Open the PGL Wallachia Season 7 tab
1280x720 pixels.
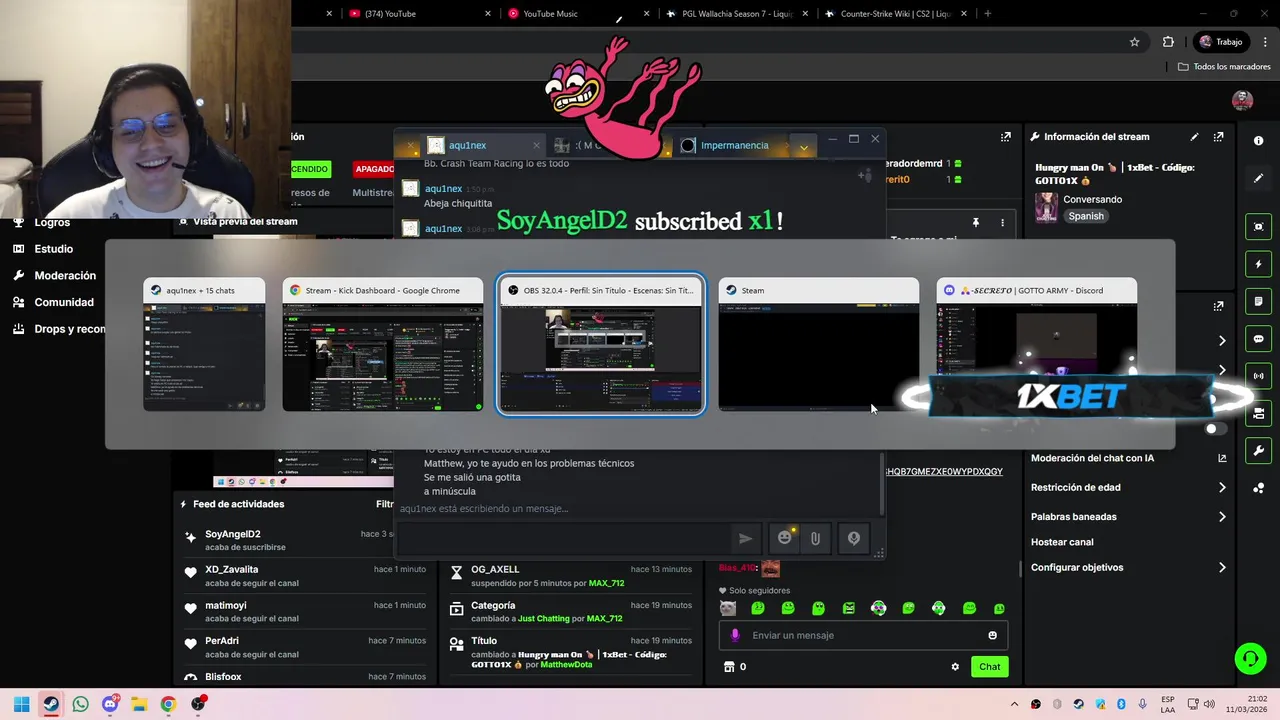tap(735, 14)
